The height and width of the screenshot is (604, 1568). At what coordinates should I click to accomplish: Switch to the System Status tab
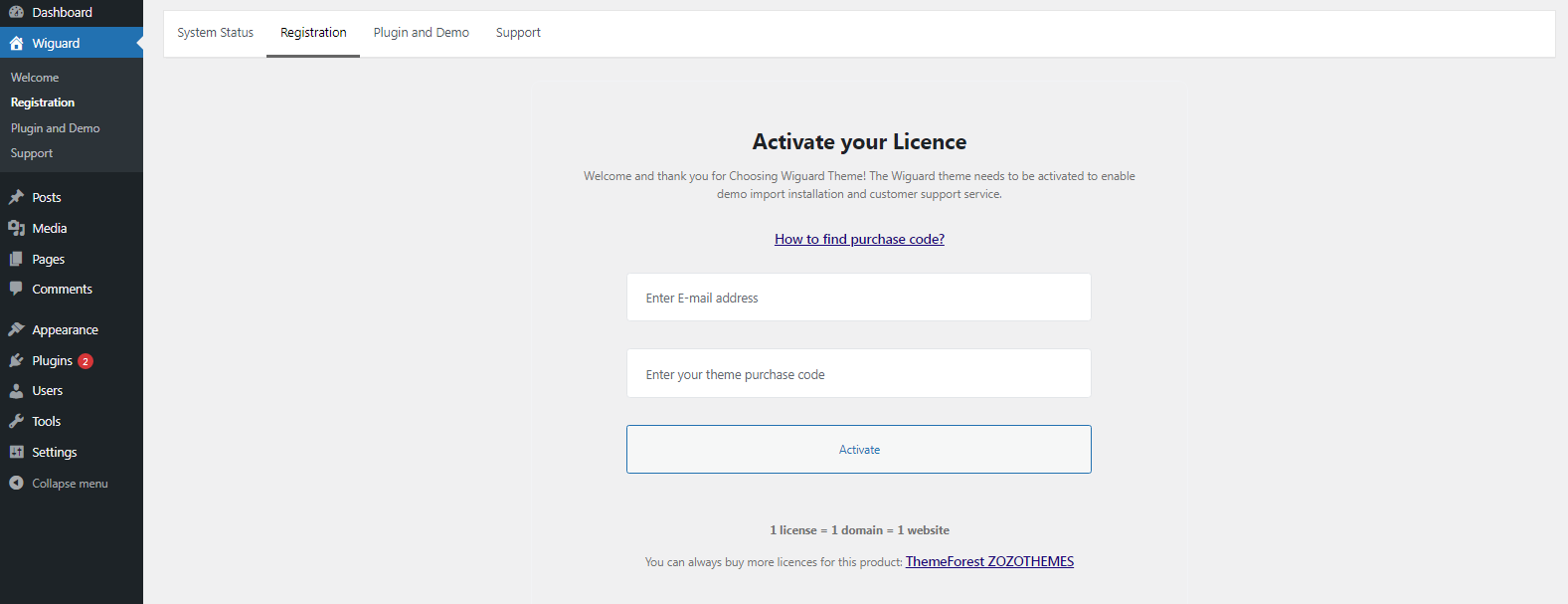coord(215,33)
